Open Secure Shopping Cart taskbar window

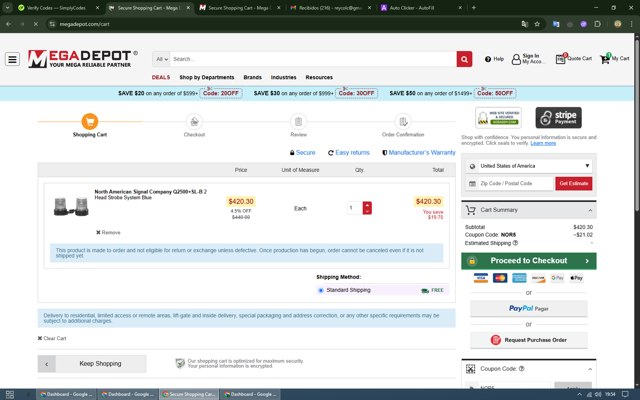(189, 394)
